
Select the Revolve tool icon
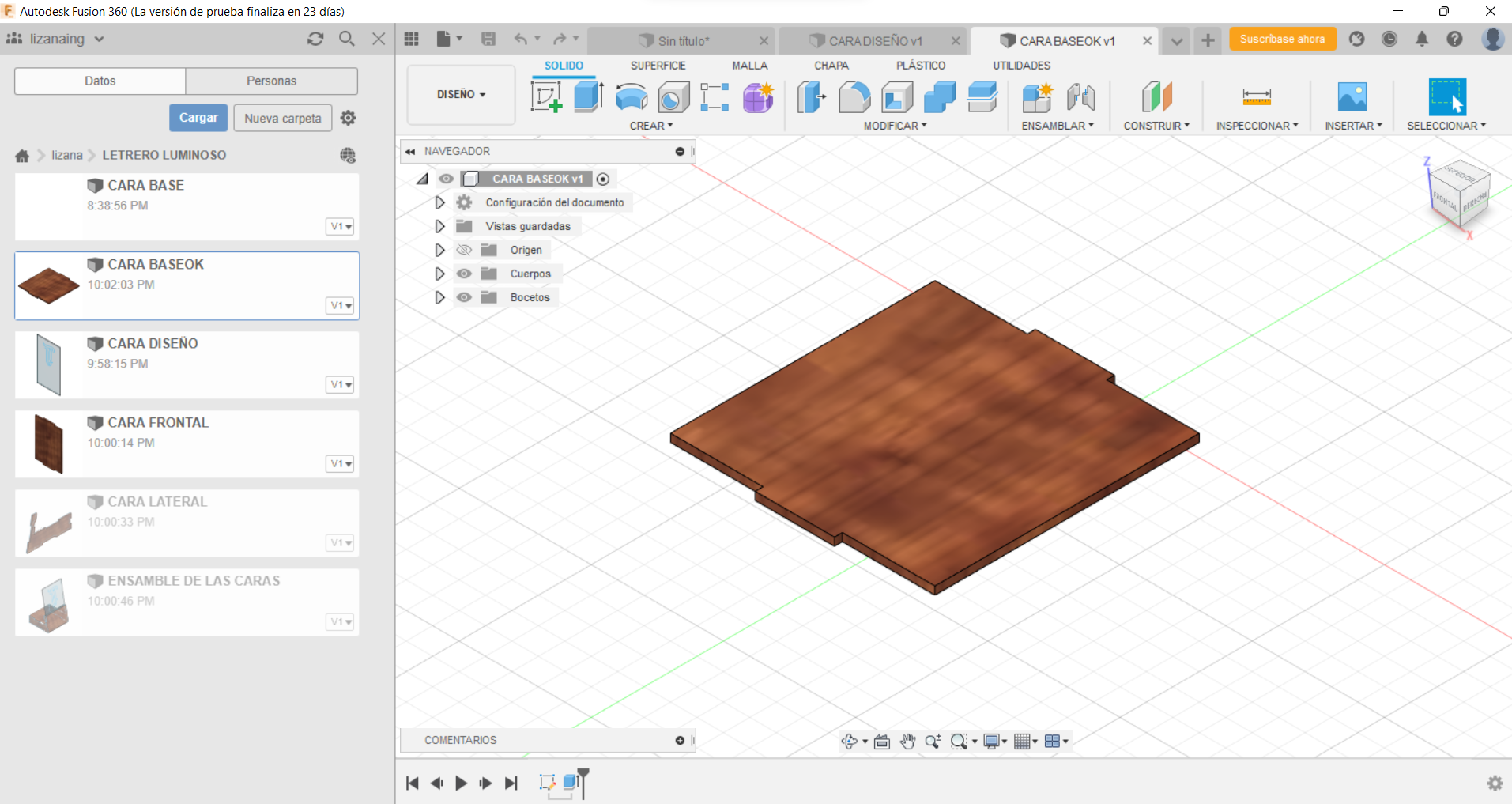click(631, 97)
